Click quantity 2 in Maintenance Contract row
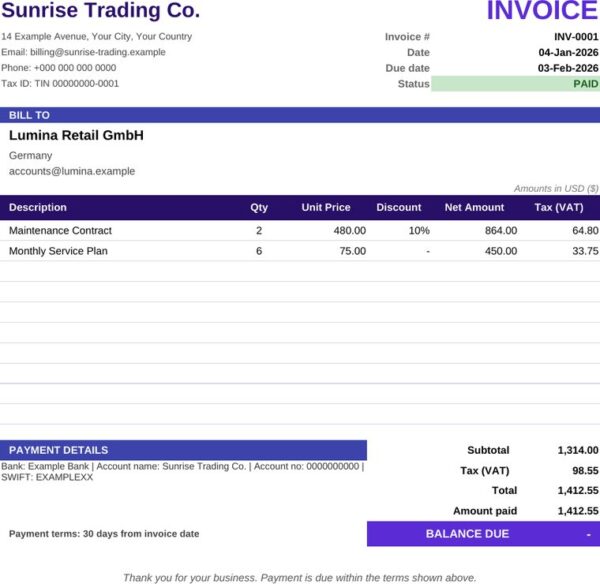 pyautogui.click(x=259, y=230)
